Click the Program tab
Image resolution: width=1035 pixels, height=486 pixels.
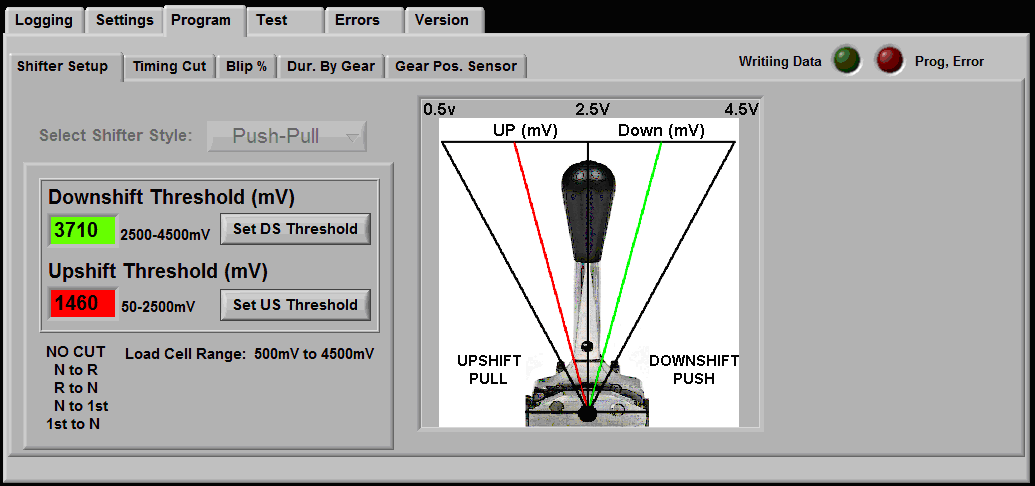[201, 20]
